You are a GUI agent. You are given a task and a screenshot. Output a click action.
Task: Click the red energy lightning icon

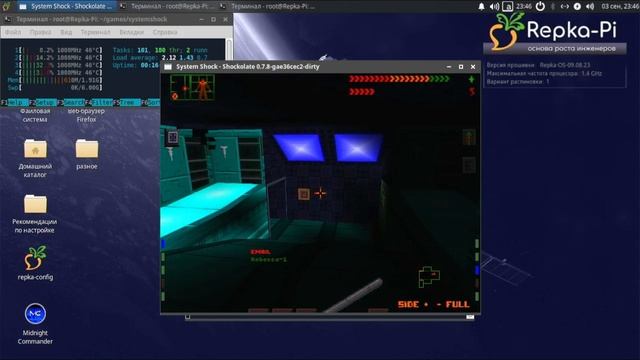pos(472,91)
